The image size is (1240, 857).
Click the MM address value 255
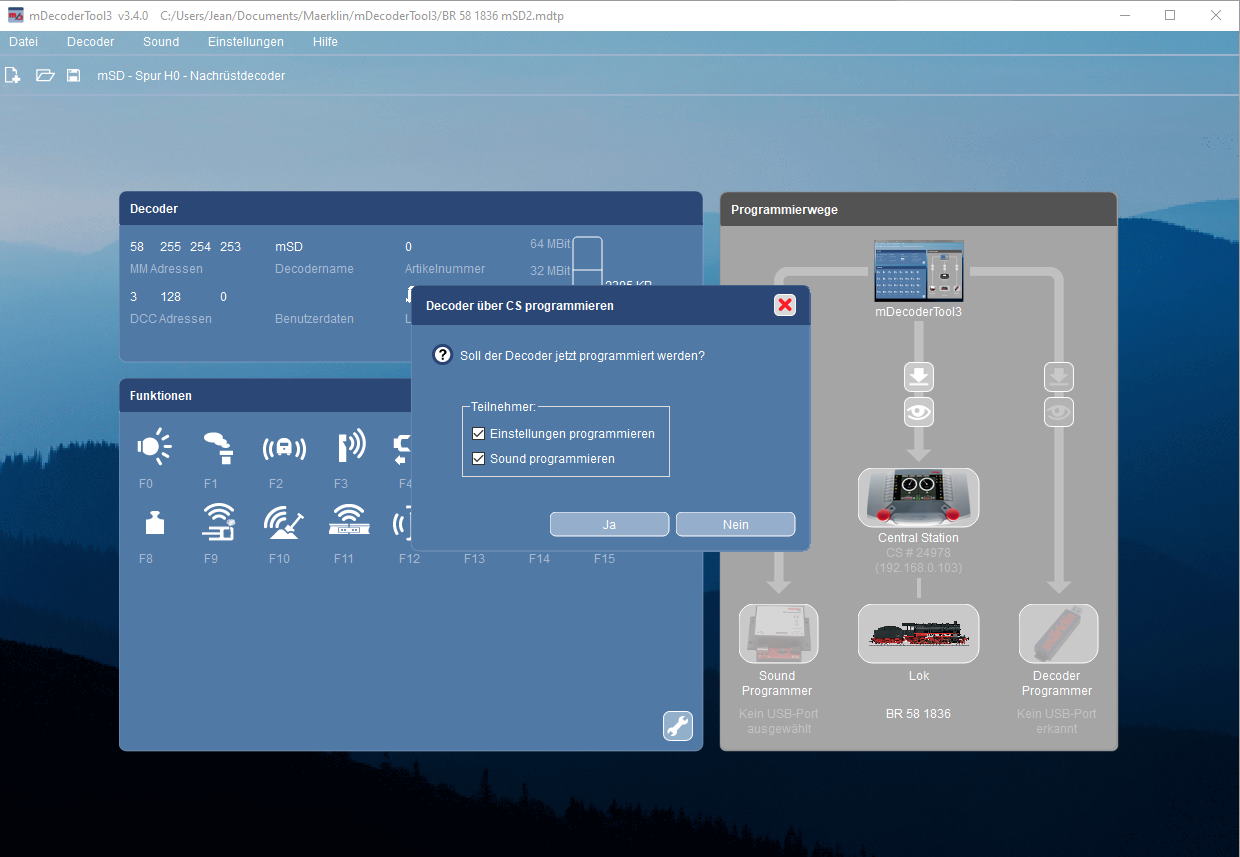171,247
